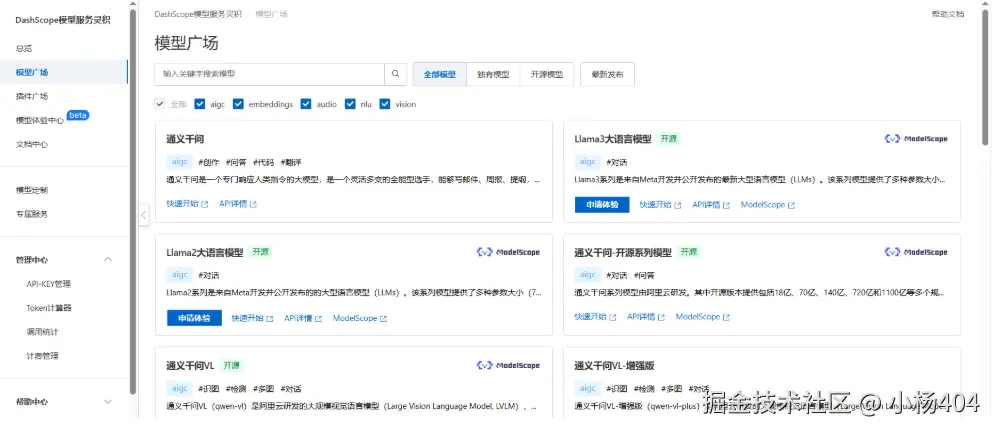Open 快速开始 link on 通义千问 card
Screen dimensions: 995x432
(x=187, y=204)
